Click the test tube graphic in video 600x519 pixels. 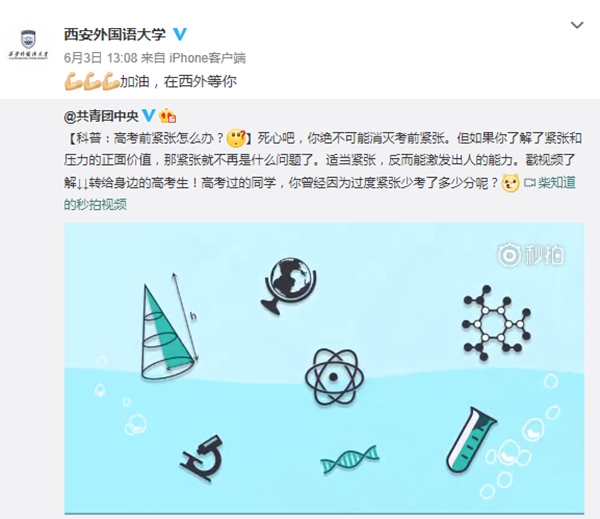click(x=471, y=440)
